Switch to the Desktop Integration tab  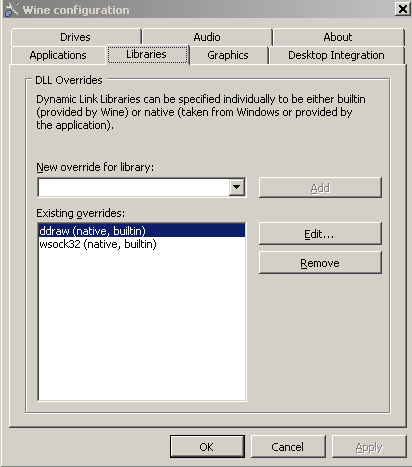336,55
